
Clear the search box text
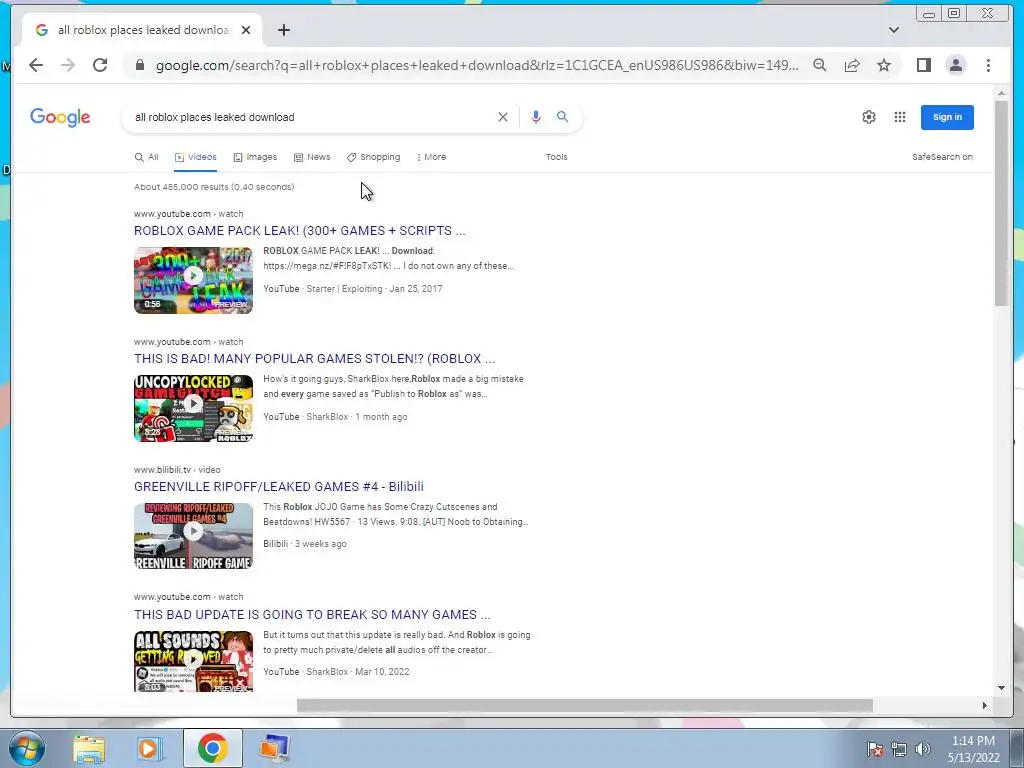pos(503,117)
